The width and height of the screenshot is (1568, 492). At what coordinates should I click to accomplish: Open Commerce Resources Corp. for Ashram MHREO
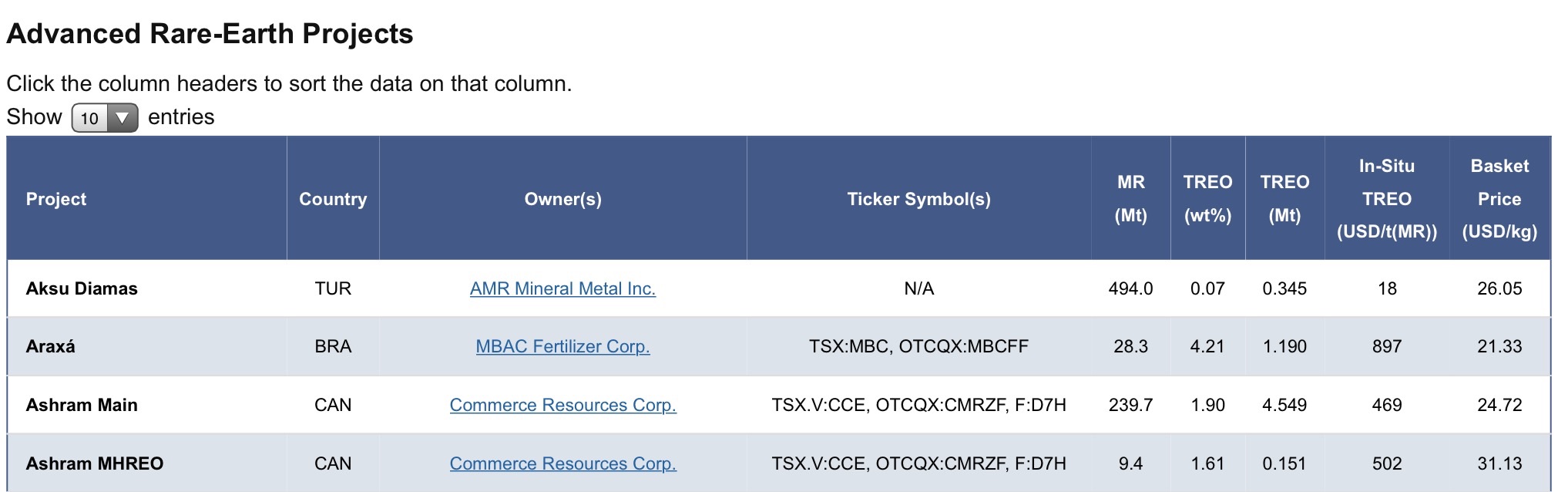coord(562,463)
